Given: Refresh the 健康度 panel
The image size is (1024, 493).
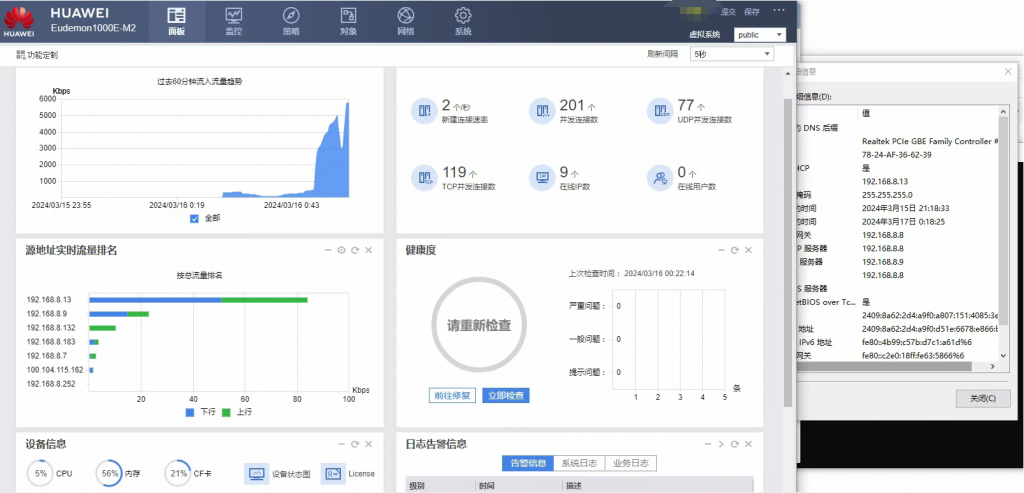Looking at the screenshot, I should click(735, 250).
